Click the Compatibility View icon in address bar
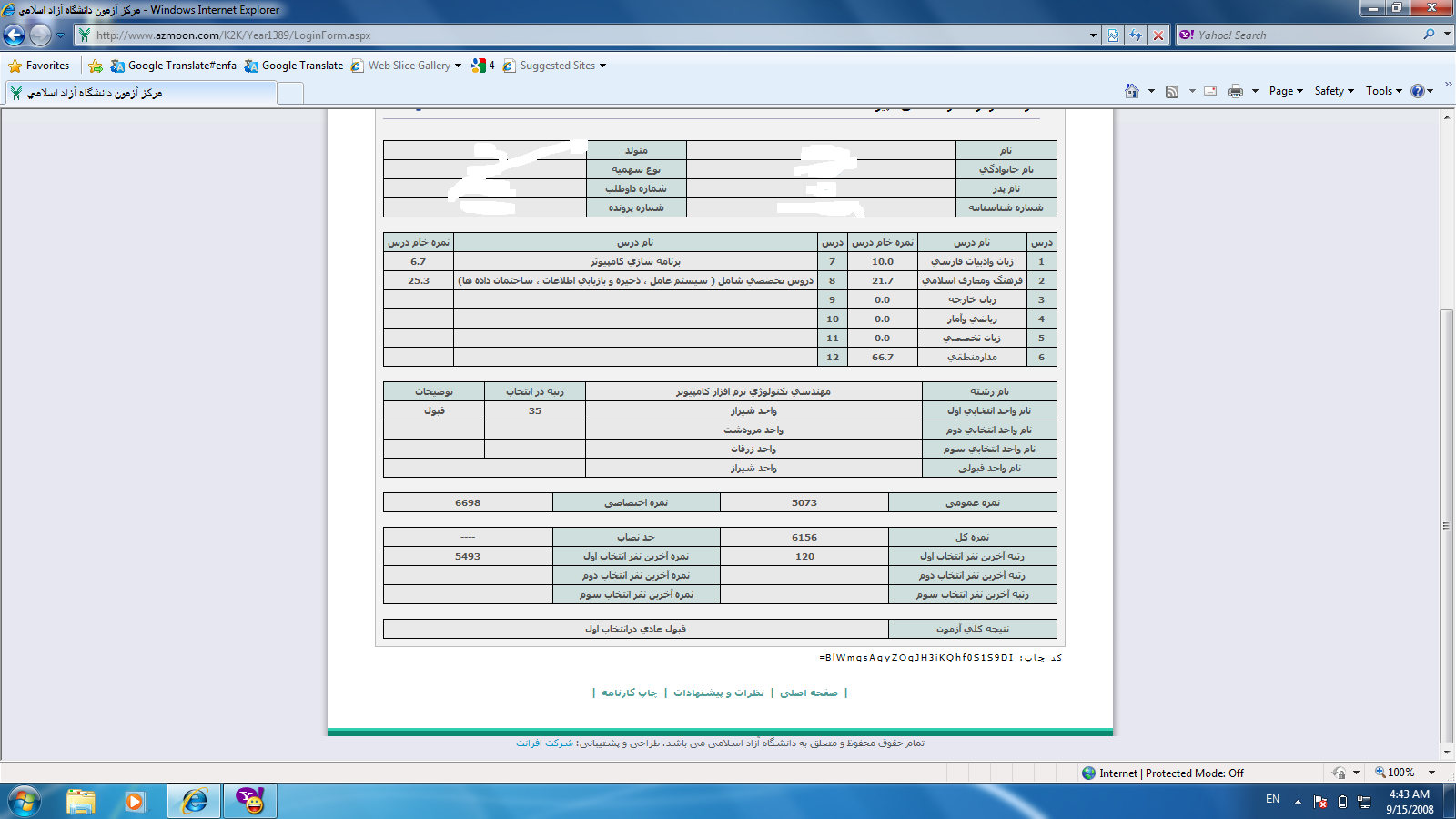This screenshot has height=819, width=1456. pyautogui.click(x=1114, y=35)
